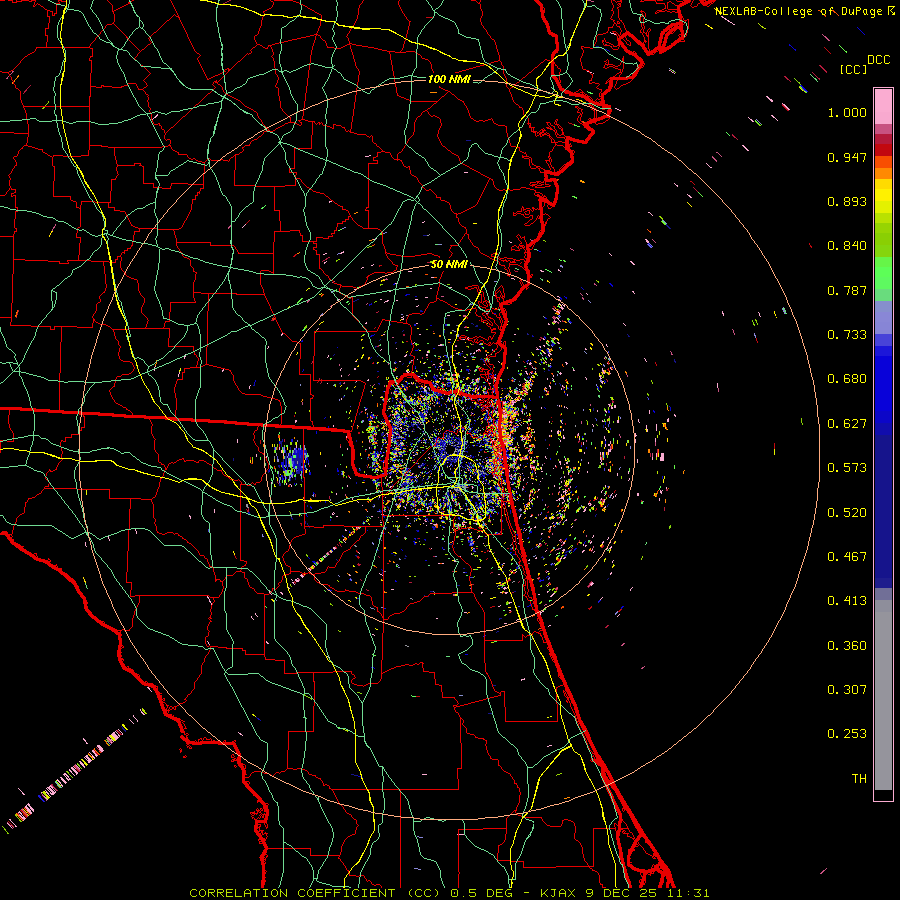Click the 1.000 scale value
The width and height of the screenshot is (900, 900).
click(x=847, y=112)
